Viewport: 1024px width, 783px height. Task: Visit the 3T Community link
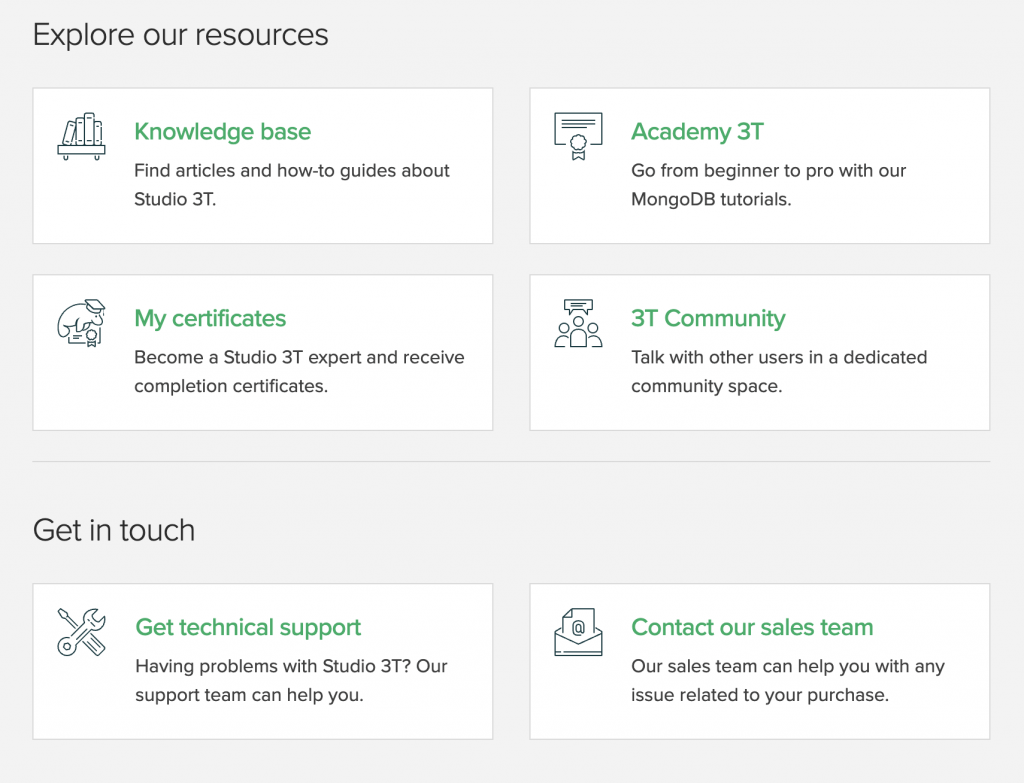[708, 318]
